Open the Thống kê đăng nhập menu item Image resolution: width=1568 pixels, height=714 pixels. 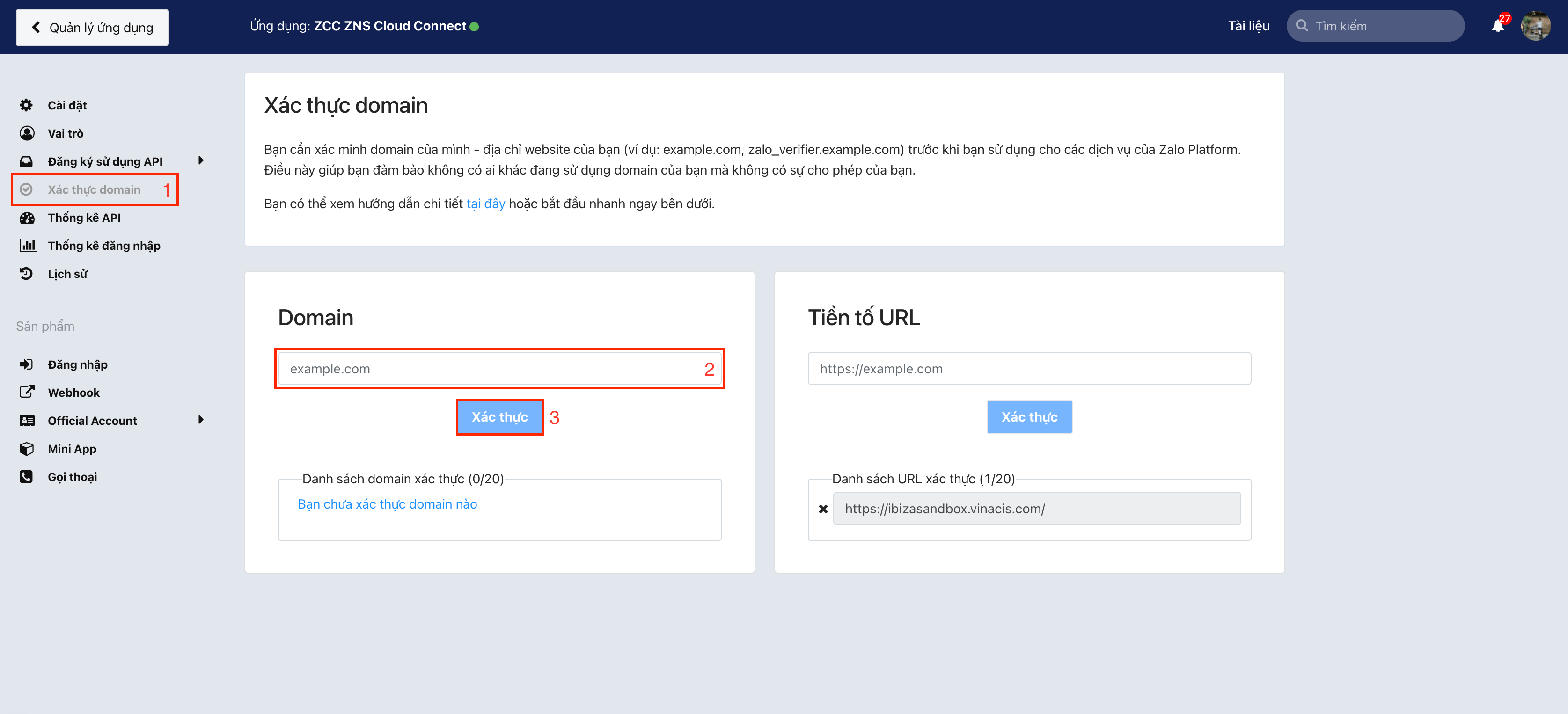click(103, 246)
